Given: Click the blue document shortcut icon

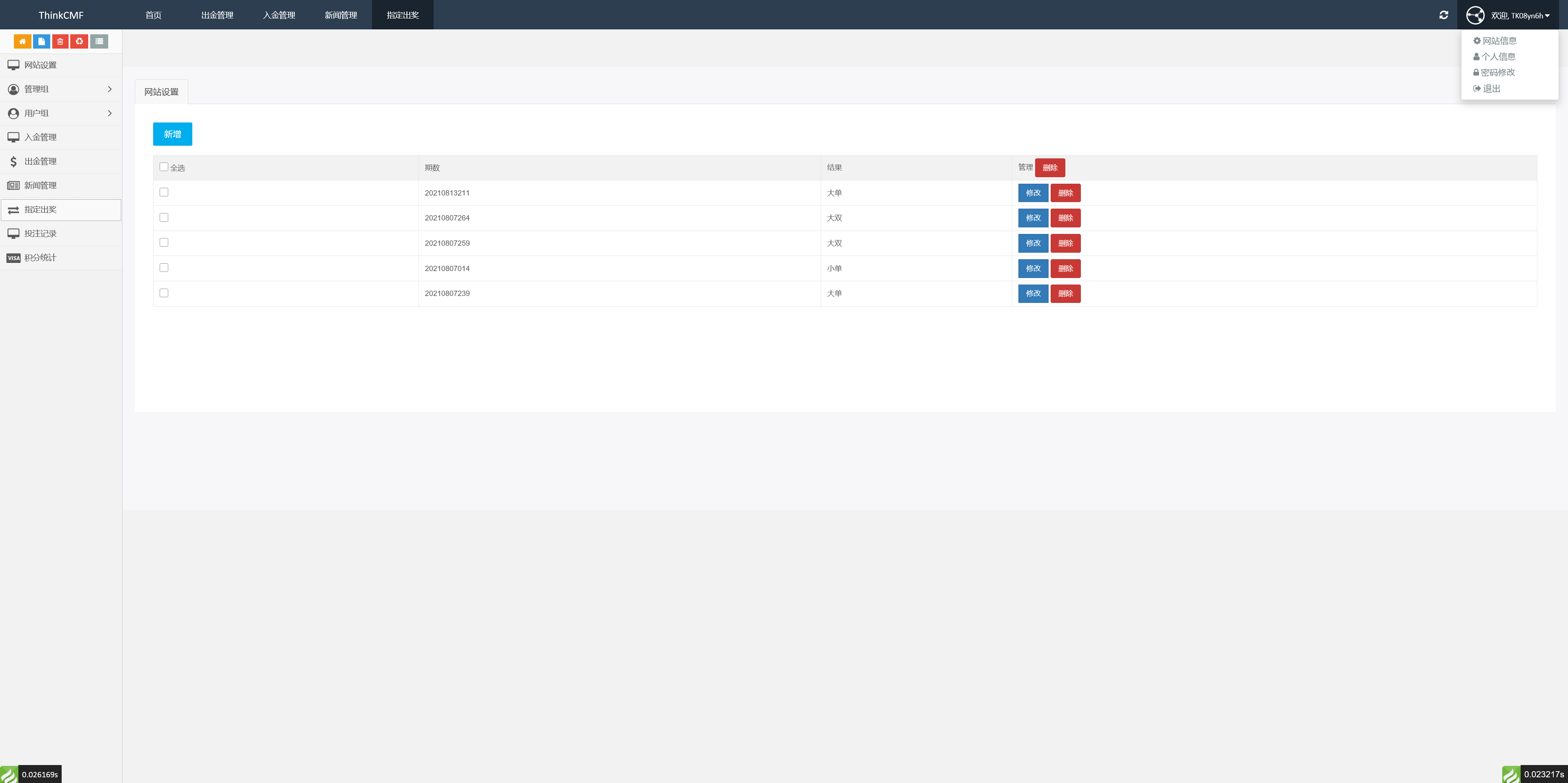Looking at the screenshot, I should 41,41.
